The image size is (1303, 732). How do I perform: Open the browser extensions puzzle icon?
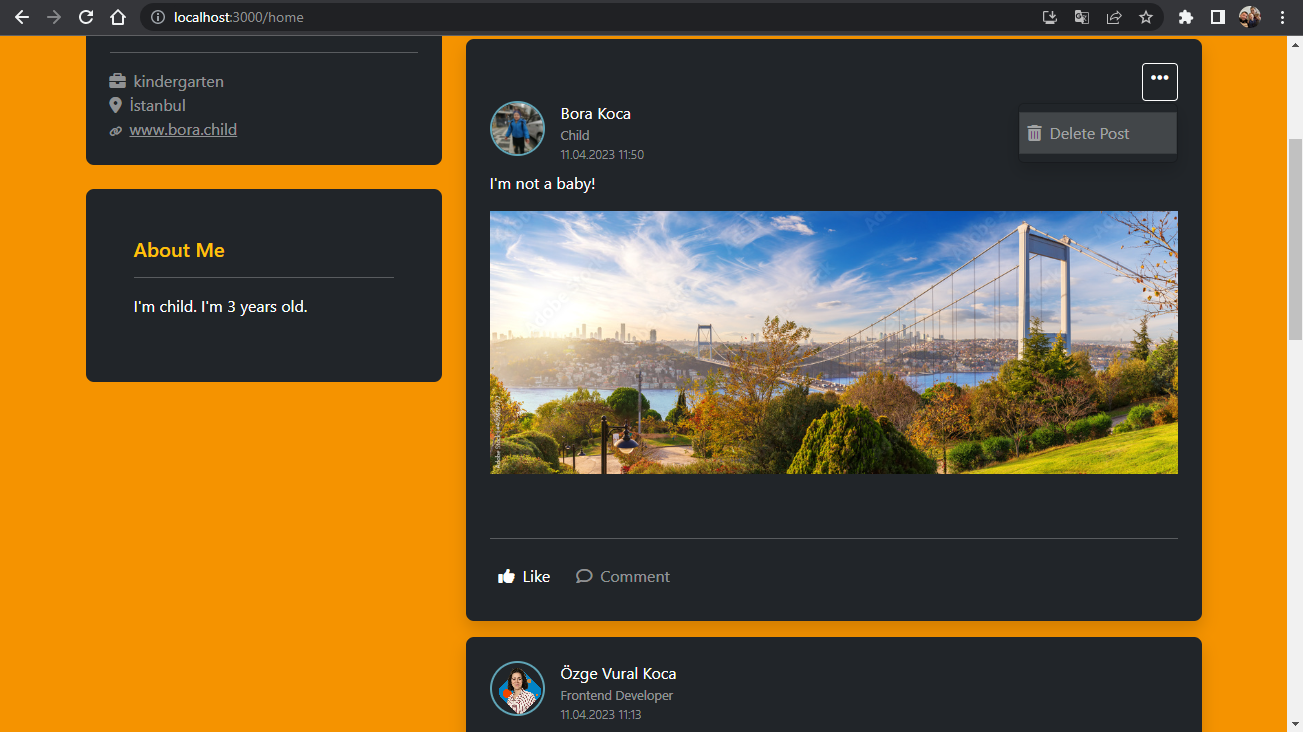pos(1185,17)
